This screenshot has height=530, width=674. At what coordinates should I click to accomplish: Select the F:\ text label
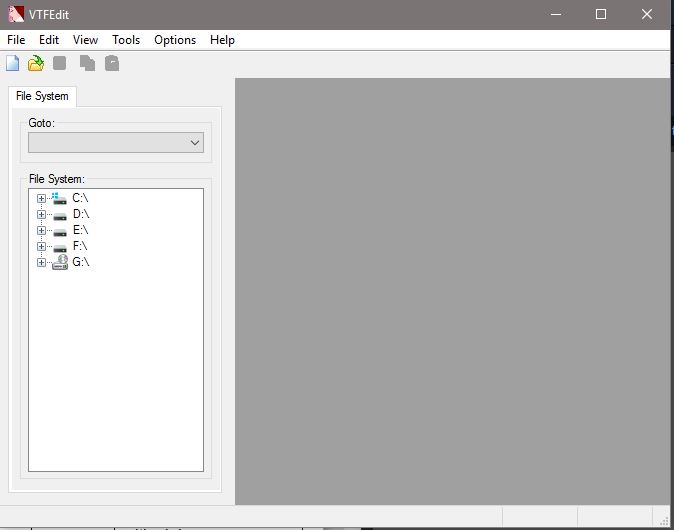(80, 246)
